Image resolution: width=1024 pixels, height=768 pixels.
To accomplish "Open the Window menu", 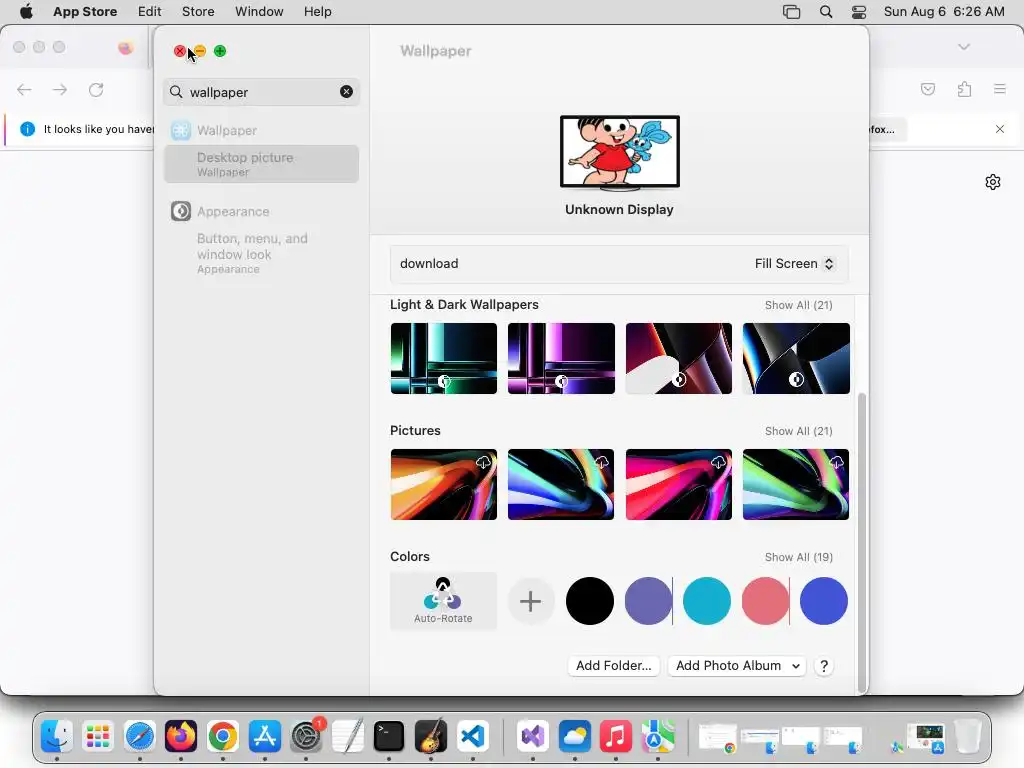I will (x=259, y=11).
